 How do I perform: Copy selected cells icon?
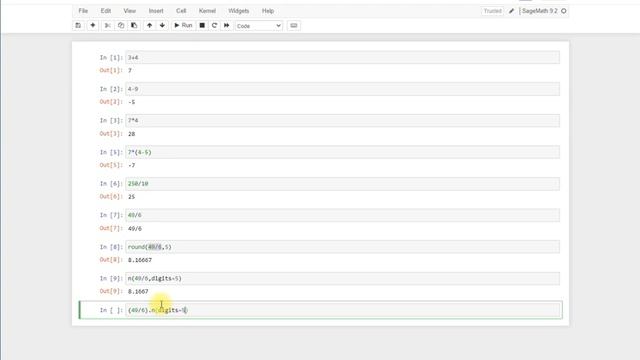point(121,25)
